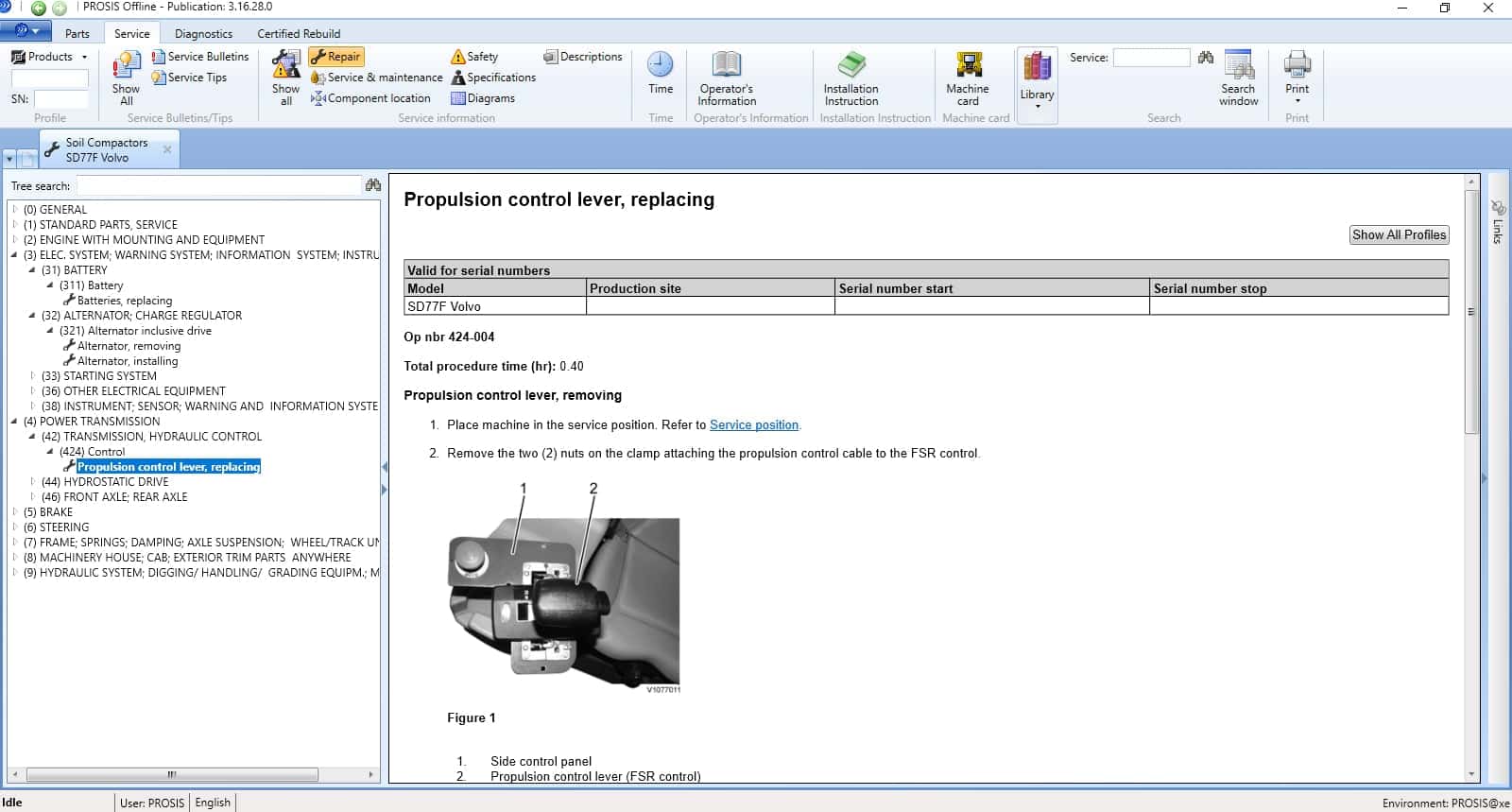Open the Links side panel
1512x812 pixels.
pos(1498,222)
